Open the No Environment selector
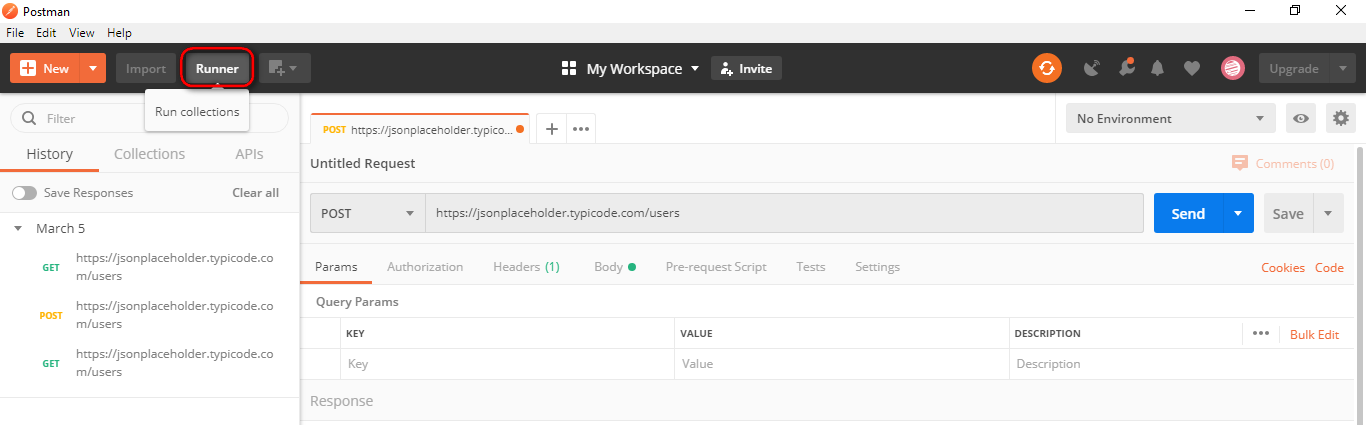The height and width of the screenshot is (425, 1366). click(1170, 118)
